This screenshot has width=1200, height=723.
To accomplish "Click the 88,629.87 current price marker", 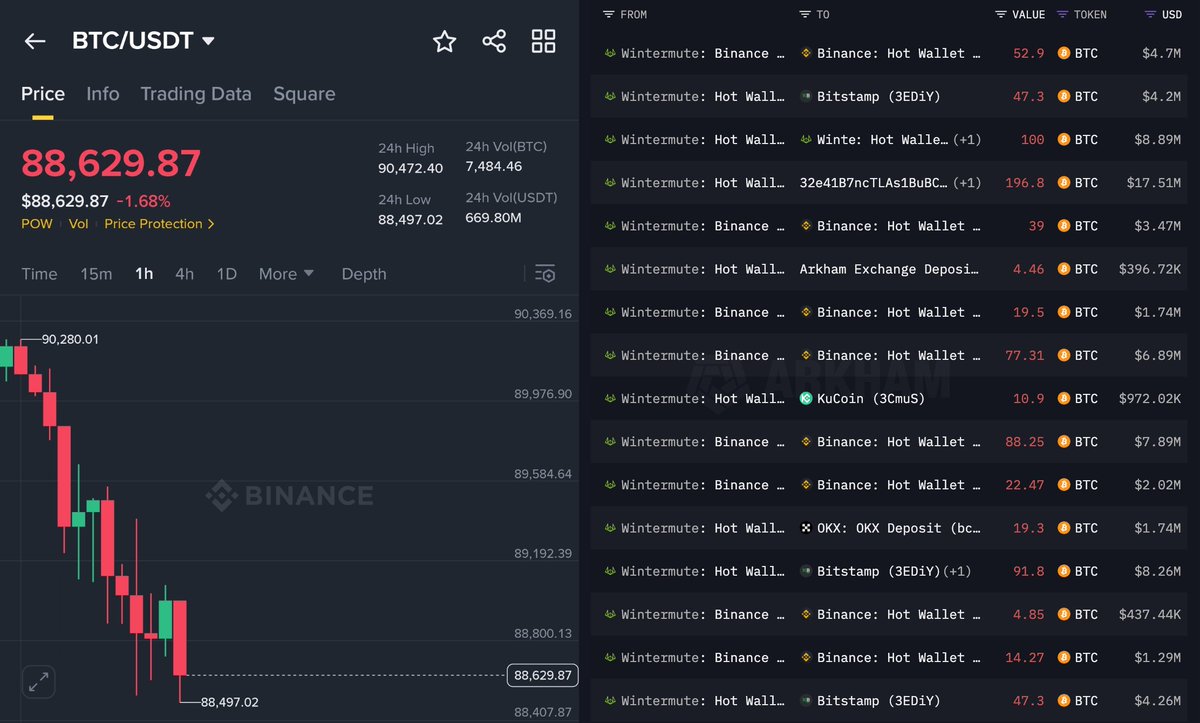I will click(542, 676).
